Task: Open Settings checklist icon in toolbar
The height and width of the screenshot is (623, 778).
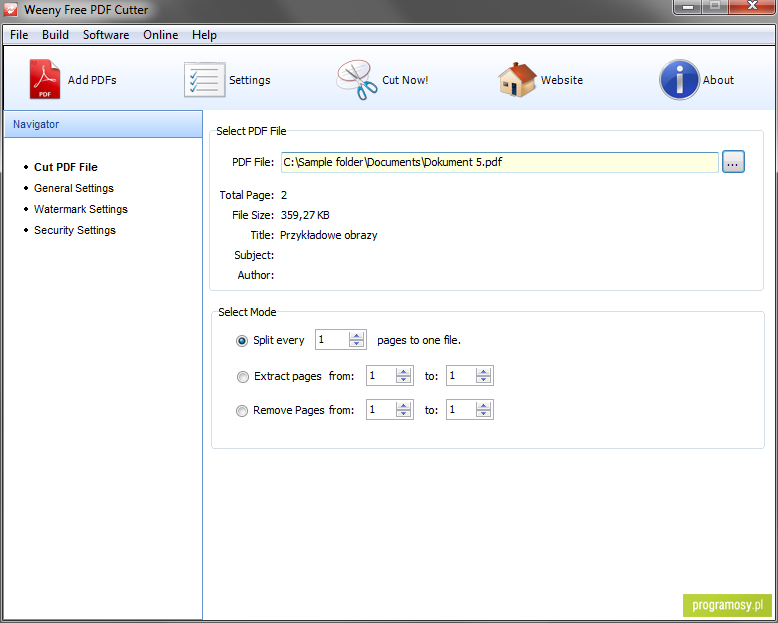Action: pos(204,79)
